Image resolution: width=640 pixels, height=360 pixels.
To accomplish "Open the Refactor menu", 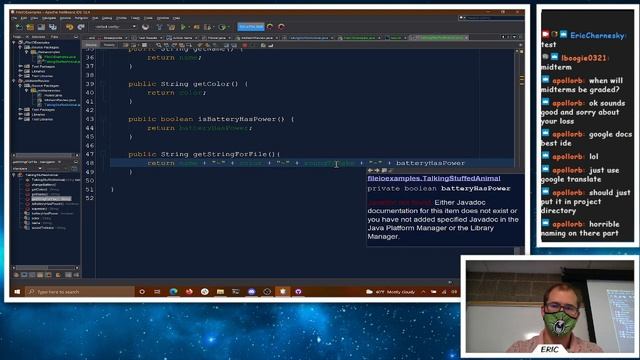I will [81, 18].
